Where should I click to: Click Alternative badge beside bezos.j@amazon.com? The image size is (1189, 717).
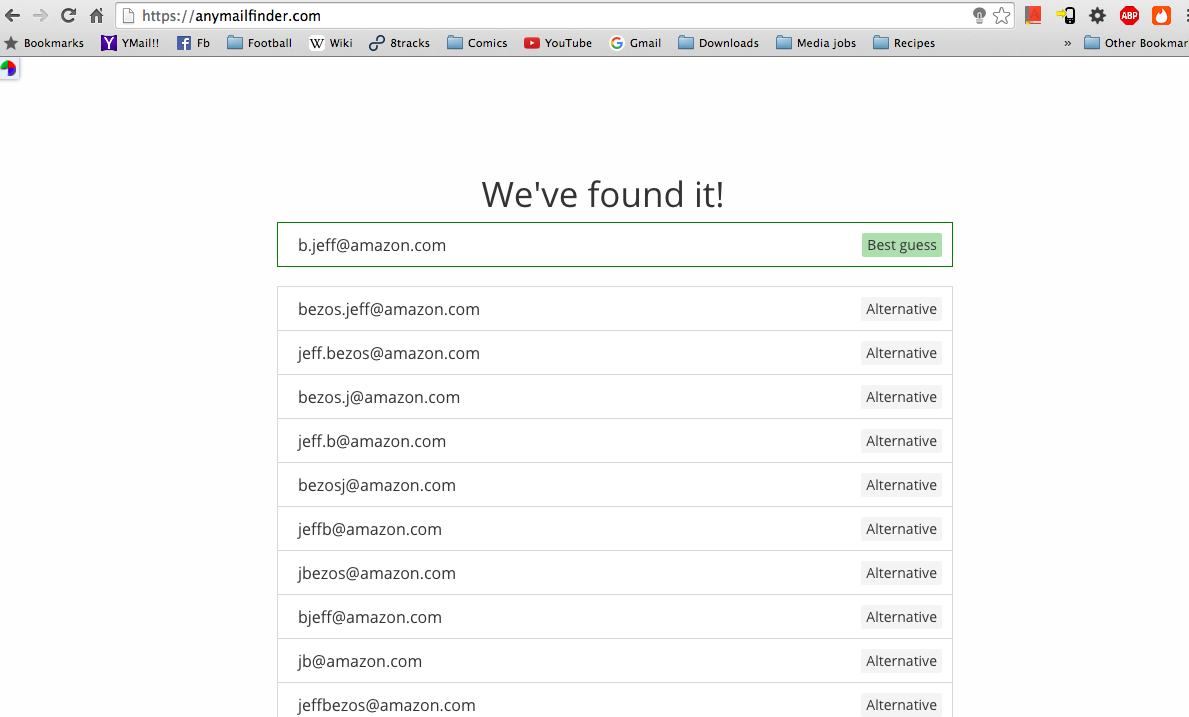902,397
